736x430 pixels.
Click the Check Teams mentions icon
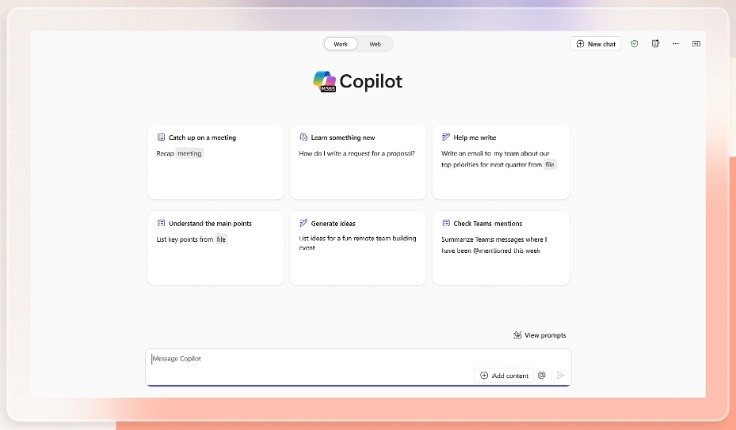click(446, 223)
